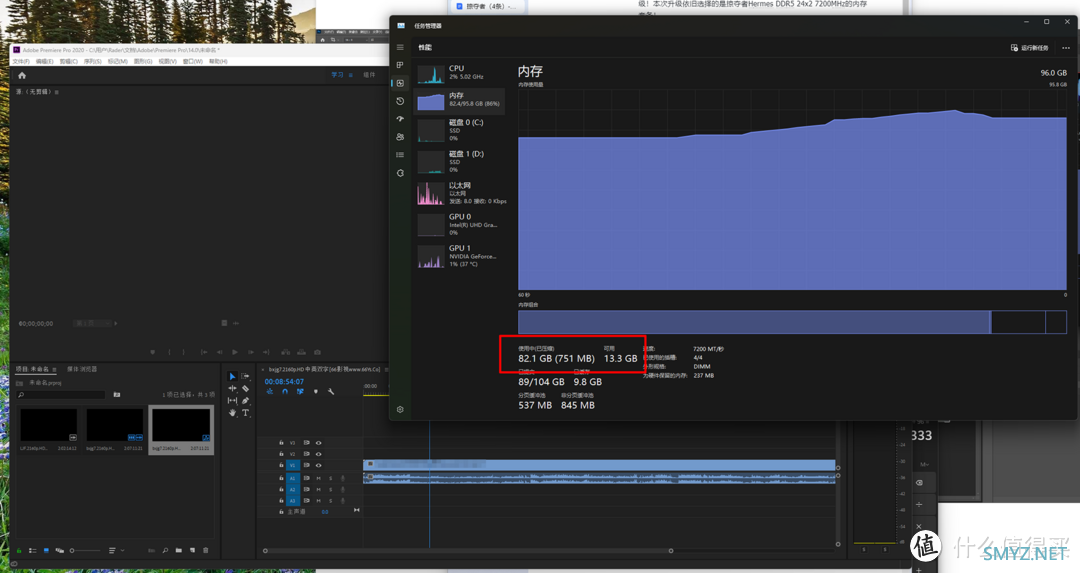Select the Selection tool in Premiere toolbar
This screenshot has width=1080, height=573.
232,377
